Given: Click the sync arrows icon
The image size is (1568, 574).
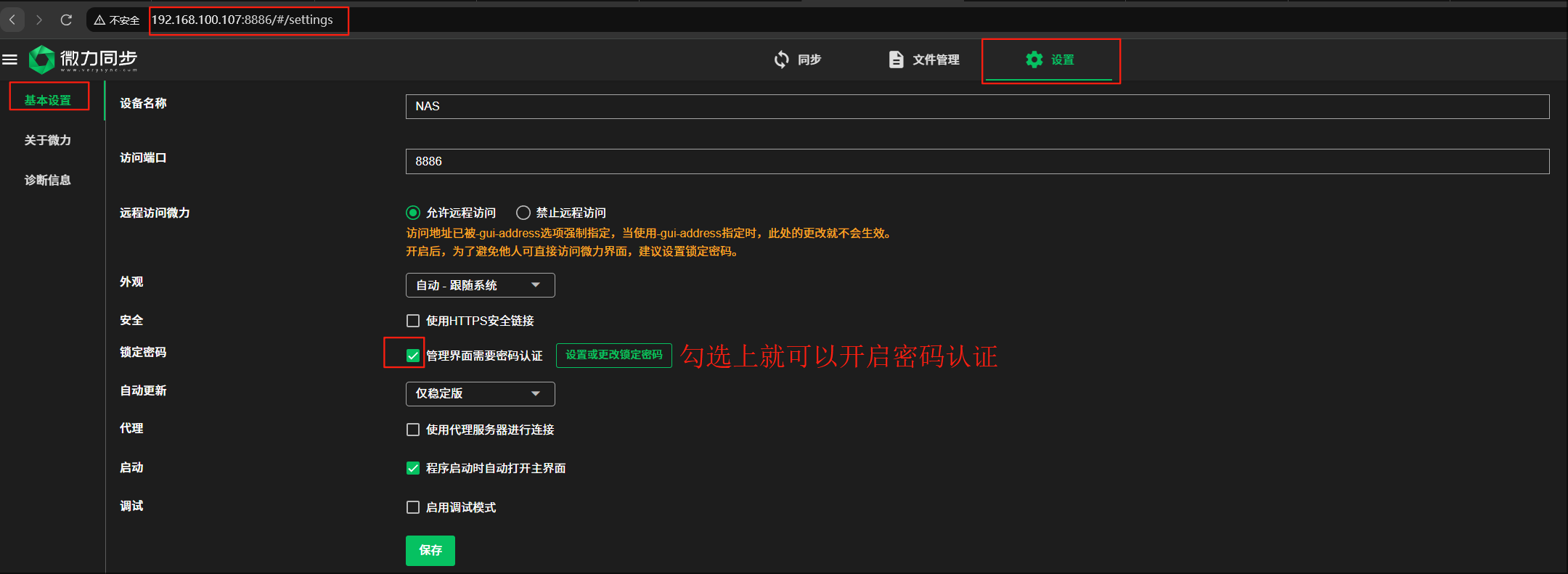Looking at the screenshot, I should (781, 60).
